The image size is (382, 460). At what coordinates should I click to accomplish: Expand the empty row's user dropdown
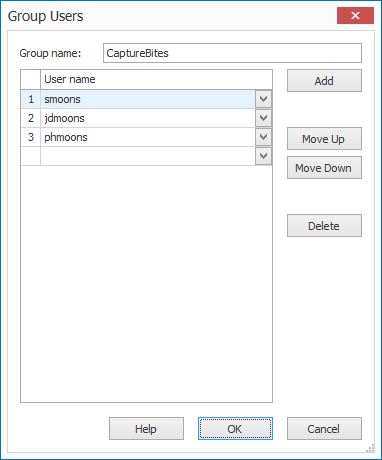coord(263,156)
